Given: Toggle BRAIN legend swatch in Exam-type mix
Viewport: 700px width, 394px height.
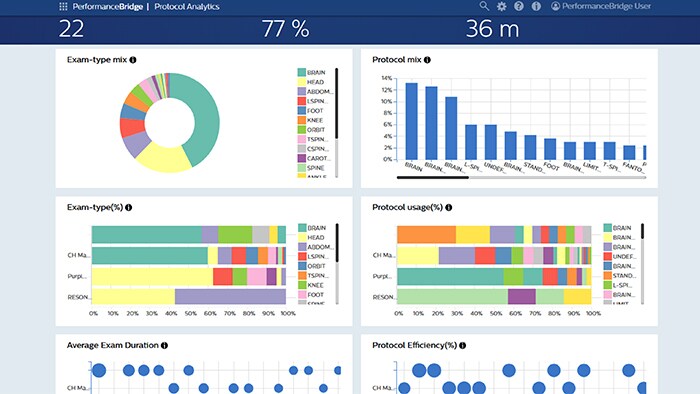Looking at the screenshot, I should tap(302, 72).
